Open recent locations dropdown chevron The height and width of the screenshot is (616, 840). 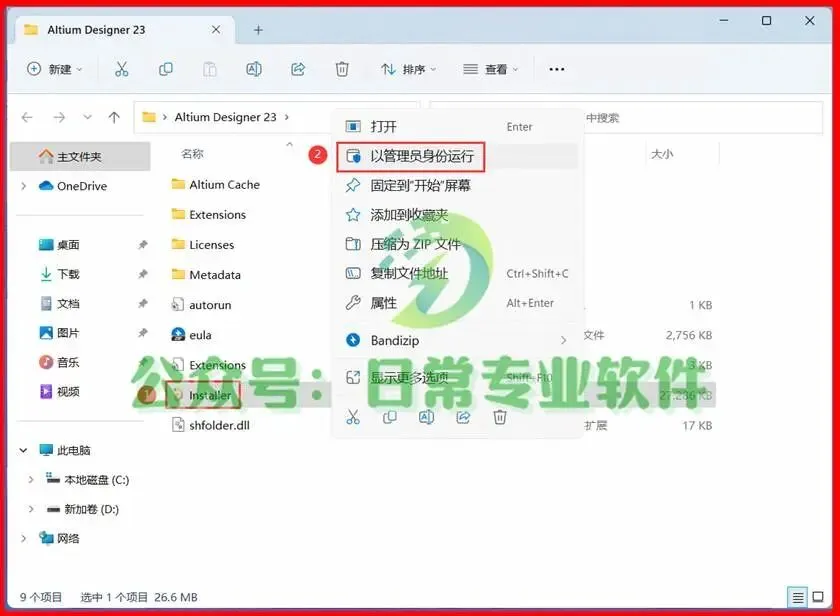[x=87, y=117]
